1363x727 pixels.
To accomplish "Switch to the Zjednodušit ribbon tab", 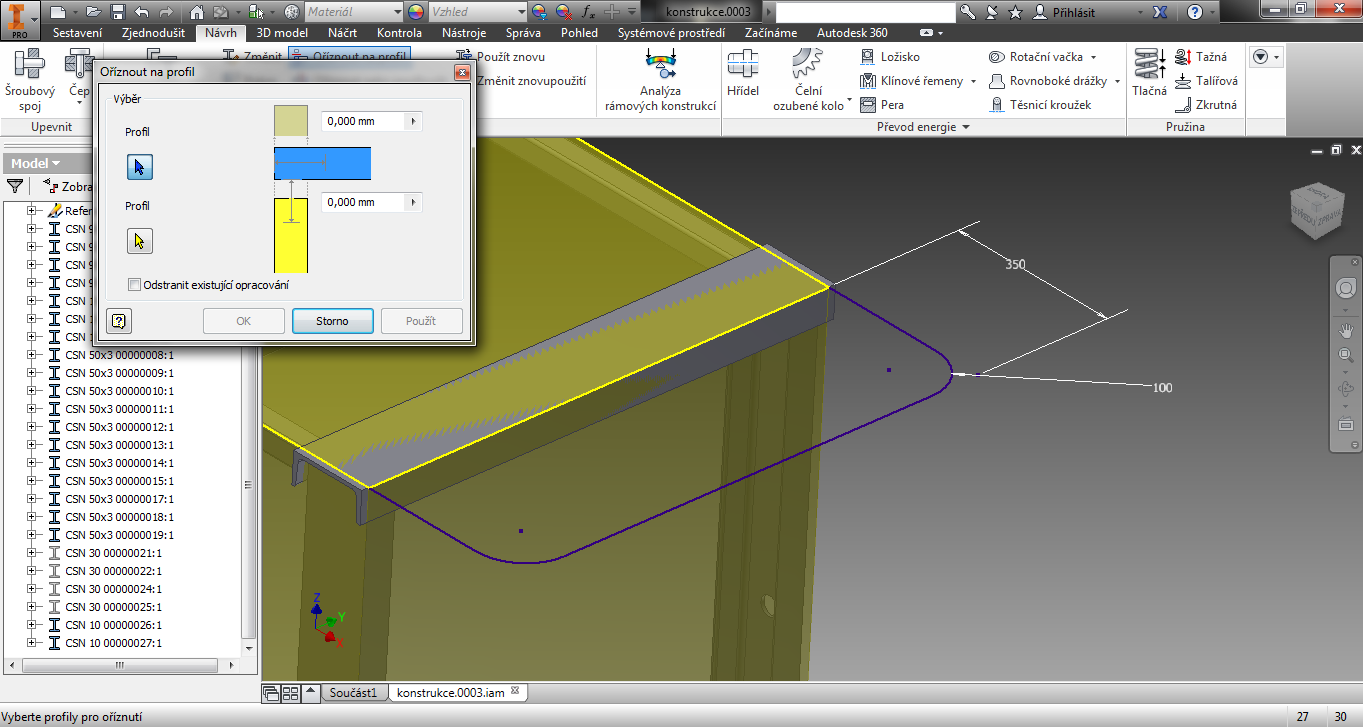I will 152,33.
